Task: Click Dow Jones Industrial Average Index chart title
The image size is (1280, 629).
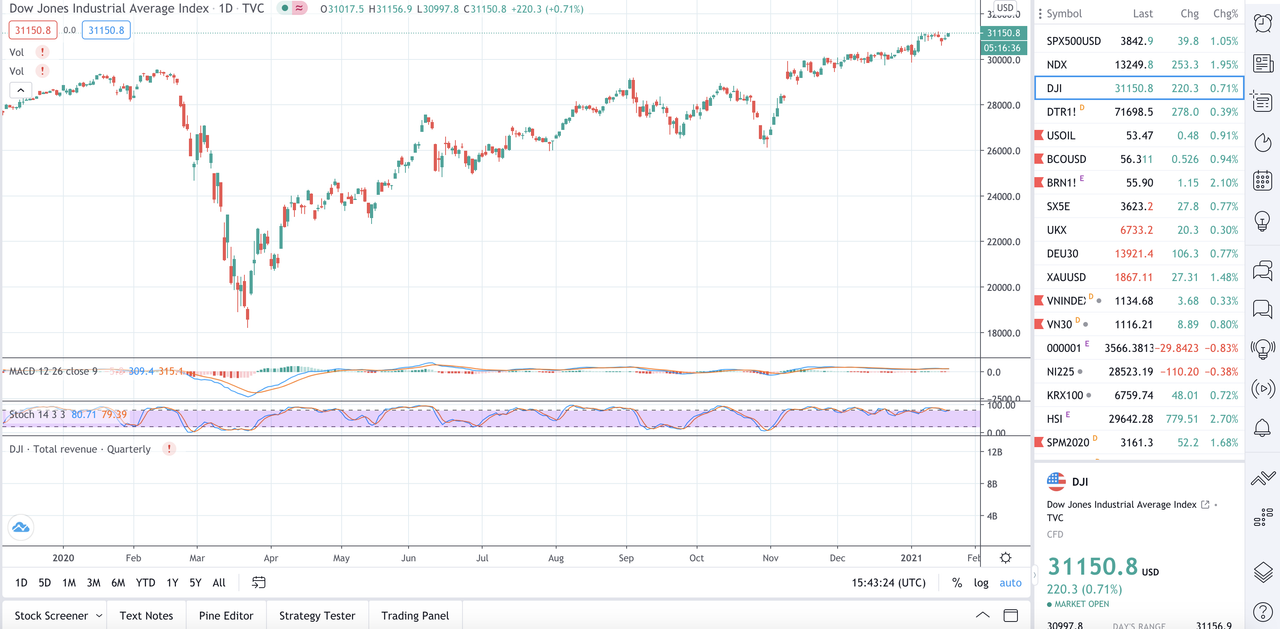Action: (109, 8)
